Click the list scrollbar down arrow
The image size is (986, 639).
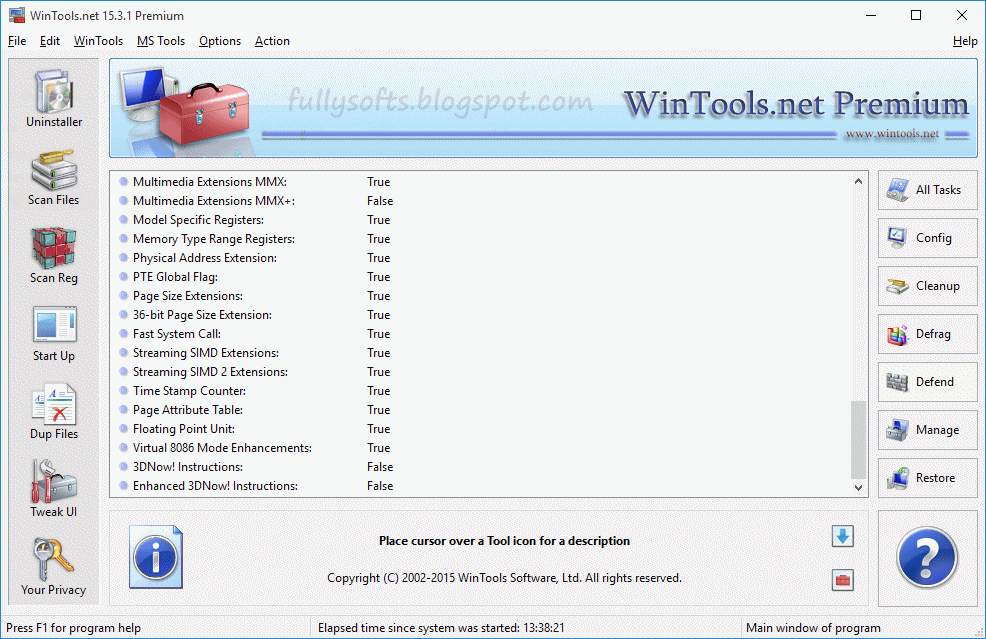tap(858, 487)
